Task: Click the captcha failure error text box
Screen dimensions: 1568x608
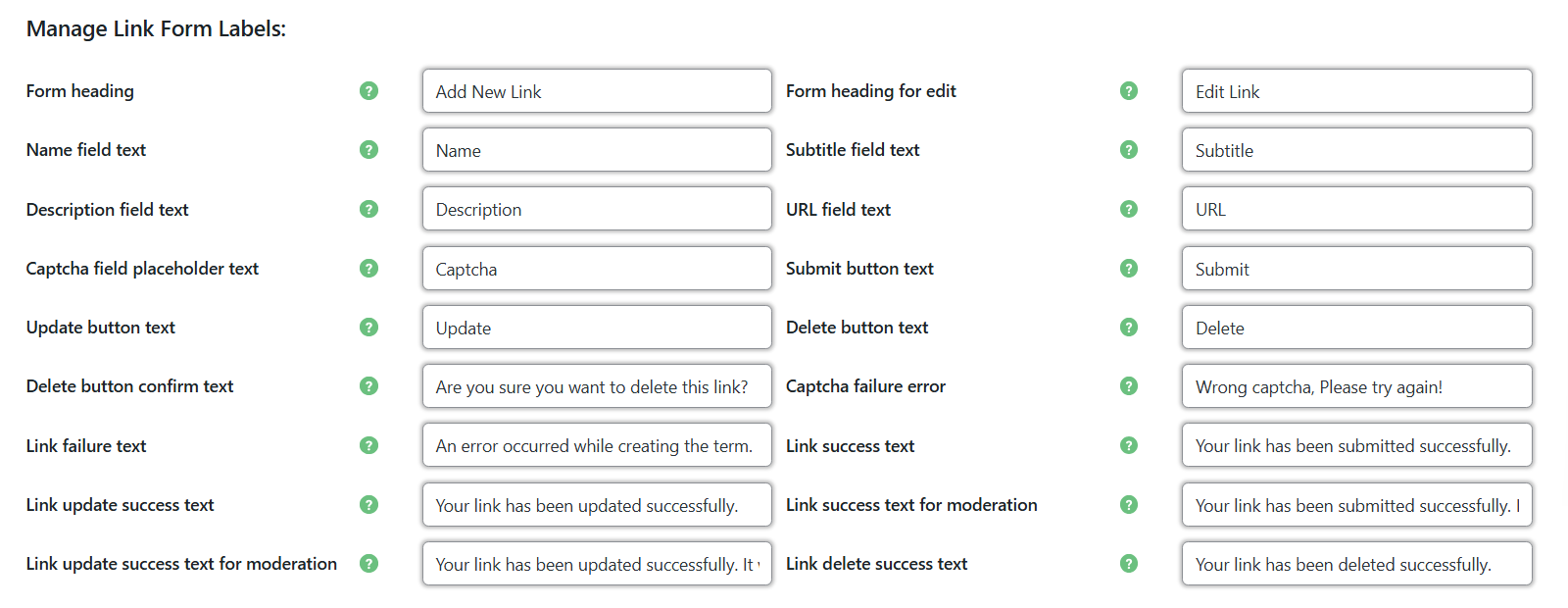Action: click(x=1356, y=386)
